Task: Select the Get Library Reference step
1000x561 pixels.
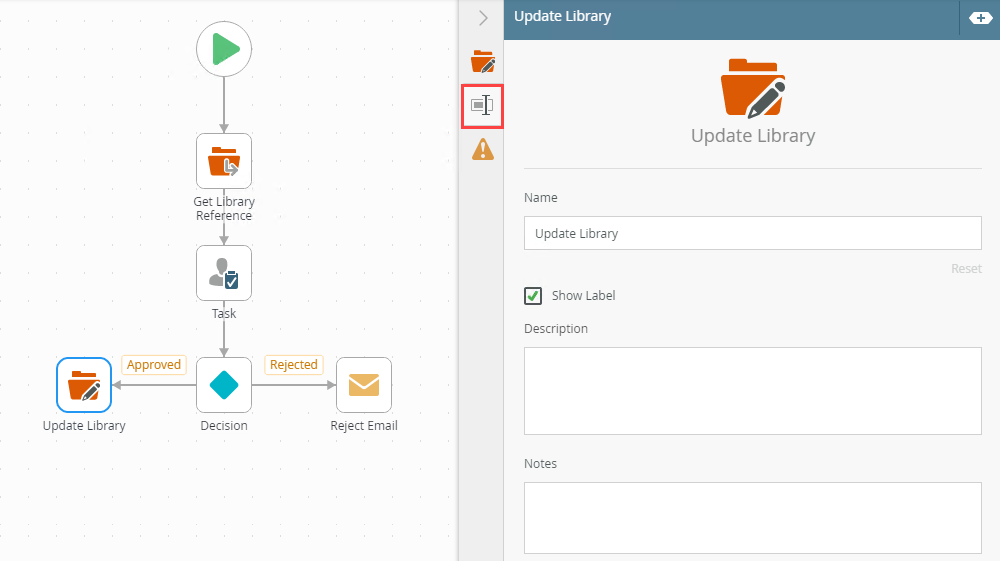Action: point(224,161)
